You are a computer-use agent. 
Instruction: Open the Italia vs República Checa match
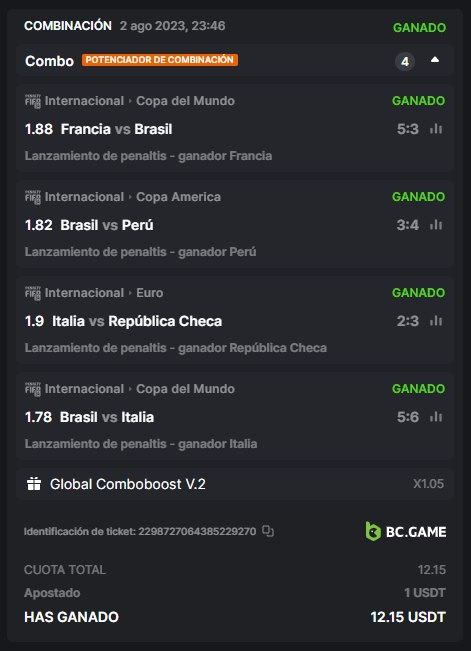(x=137, y=321)
